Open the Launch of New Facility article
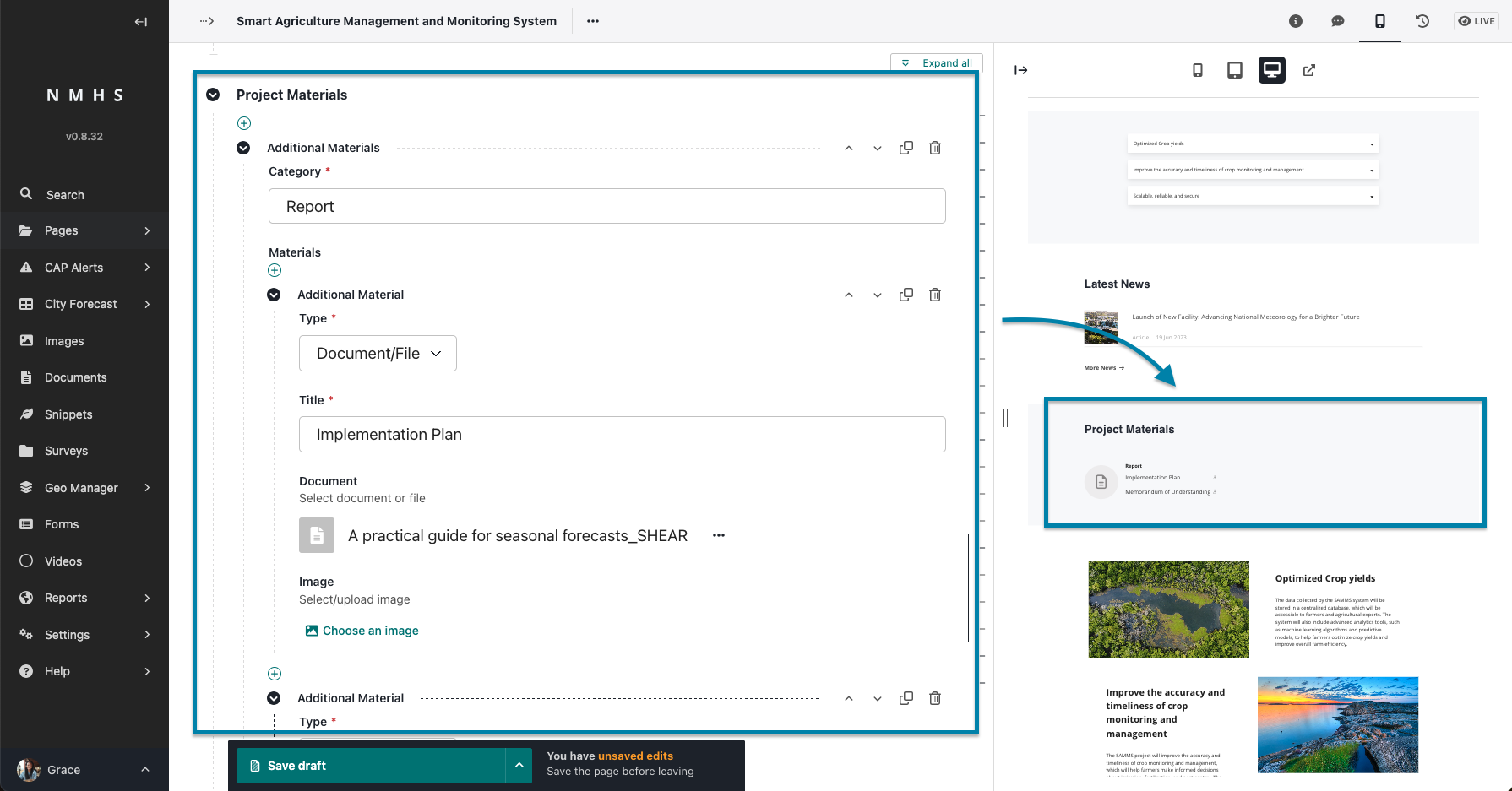The height and width of the screenshot is (791, 1512). [1246, 317]
